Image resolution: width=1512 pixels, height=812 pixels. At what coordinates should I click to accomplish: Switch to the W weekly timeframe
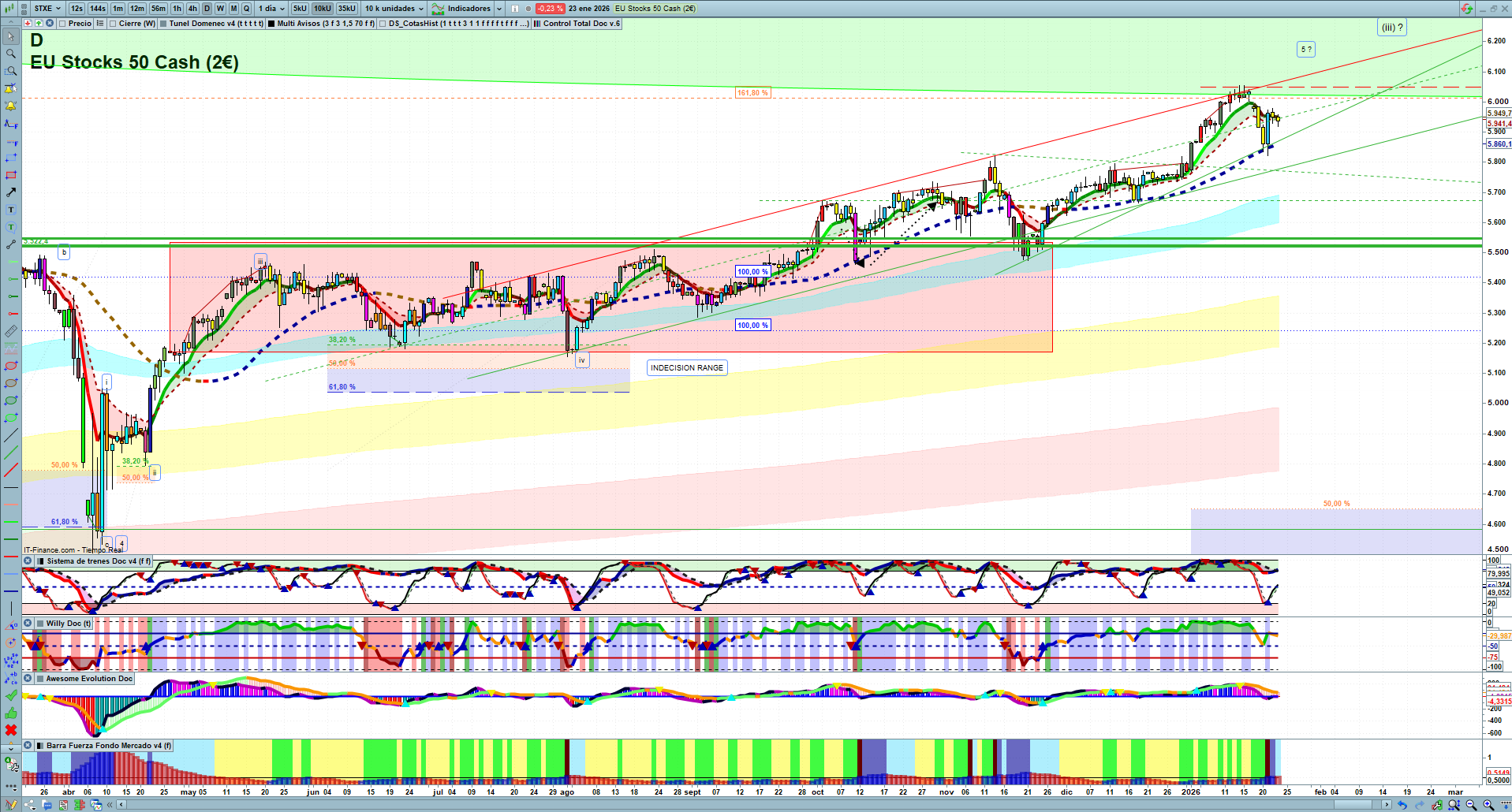click(220, 9)
